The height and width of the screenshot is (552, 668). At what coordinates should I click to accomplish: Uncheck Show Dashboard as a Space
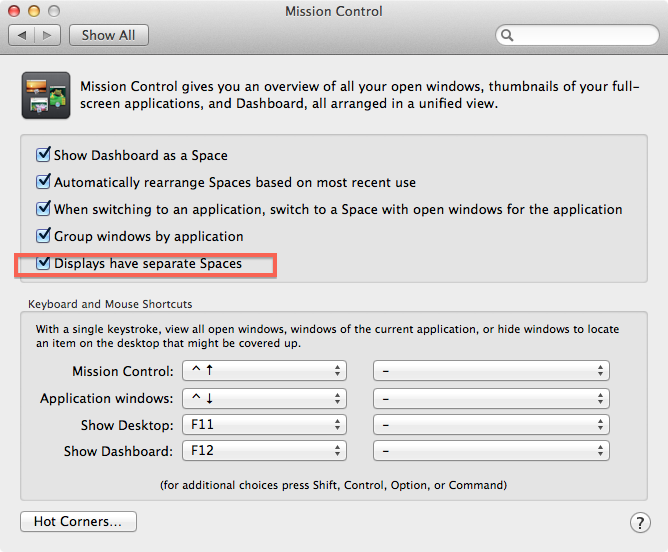43,155
